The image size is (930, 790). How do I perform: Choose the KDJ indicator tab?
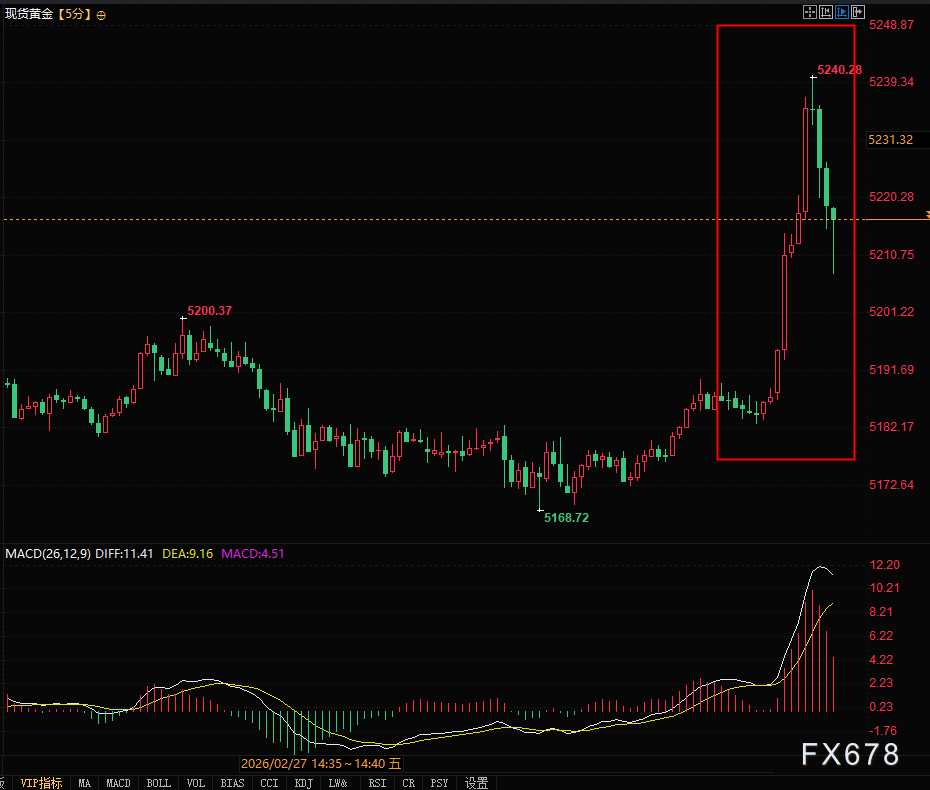(x=302, y=782)
